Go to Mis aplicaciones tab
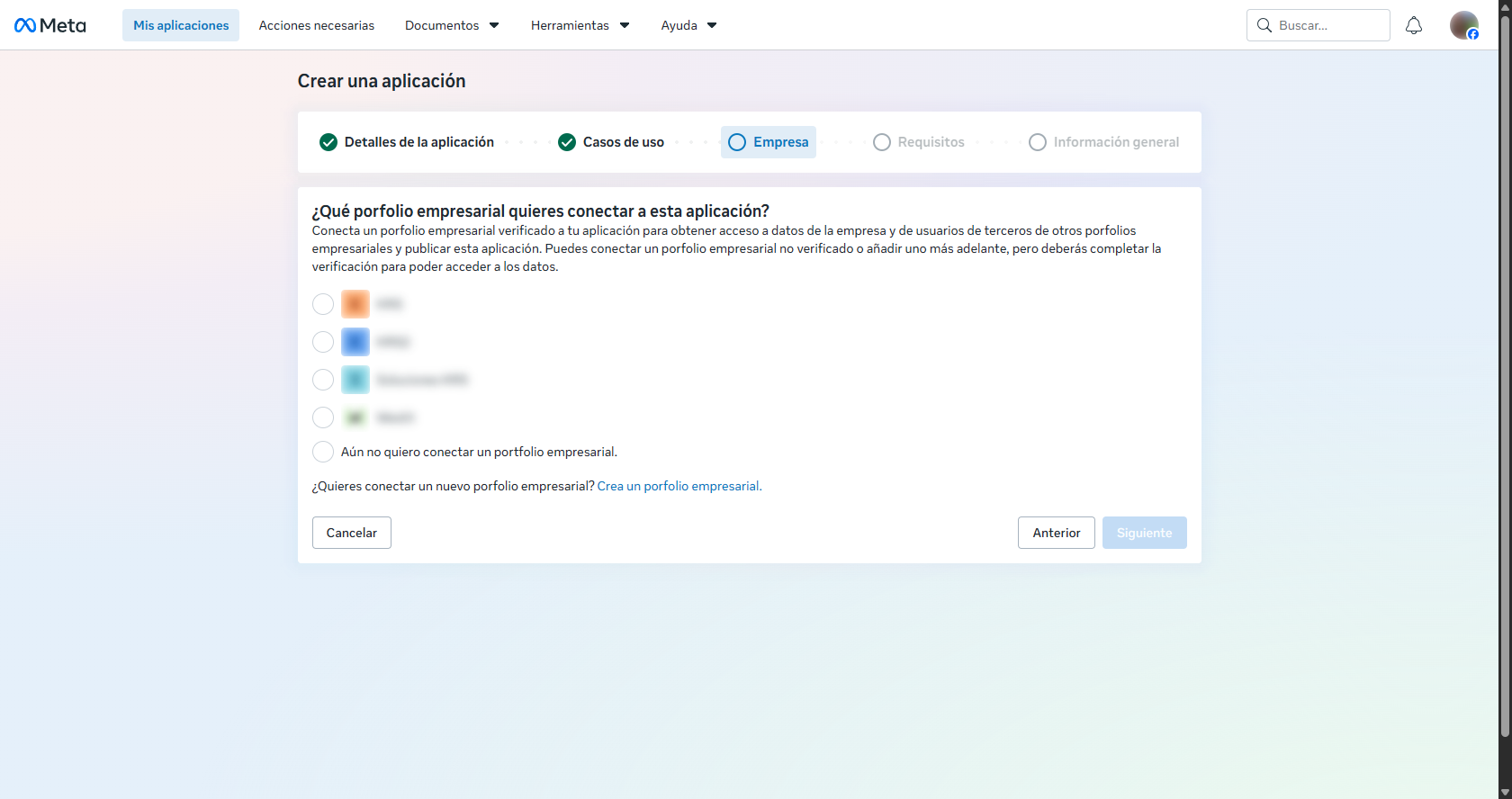1512x799 pixels. coord(181,25)
